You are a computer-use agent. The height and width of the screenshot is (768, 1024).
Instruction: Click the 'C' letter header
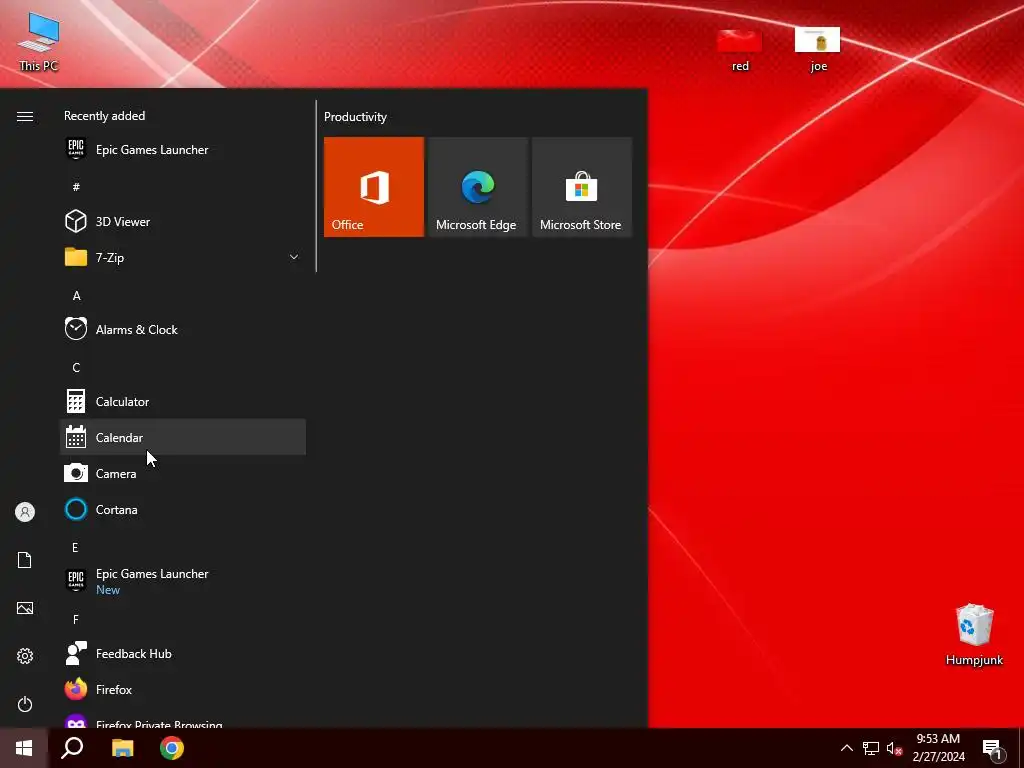click(x=76, y=368)
